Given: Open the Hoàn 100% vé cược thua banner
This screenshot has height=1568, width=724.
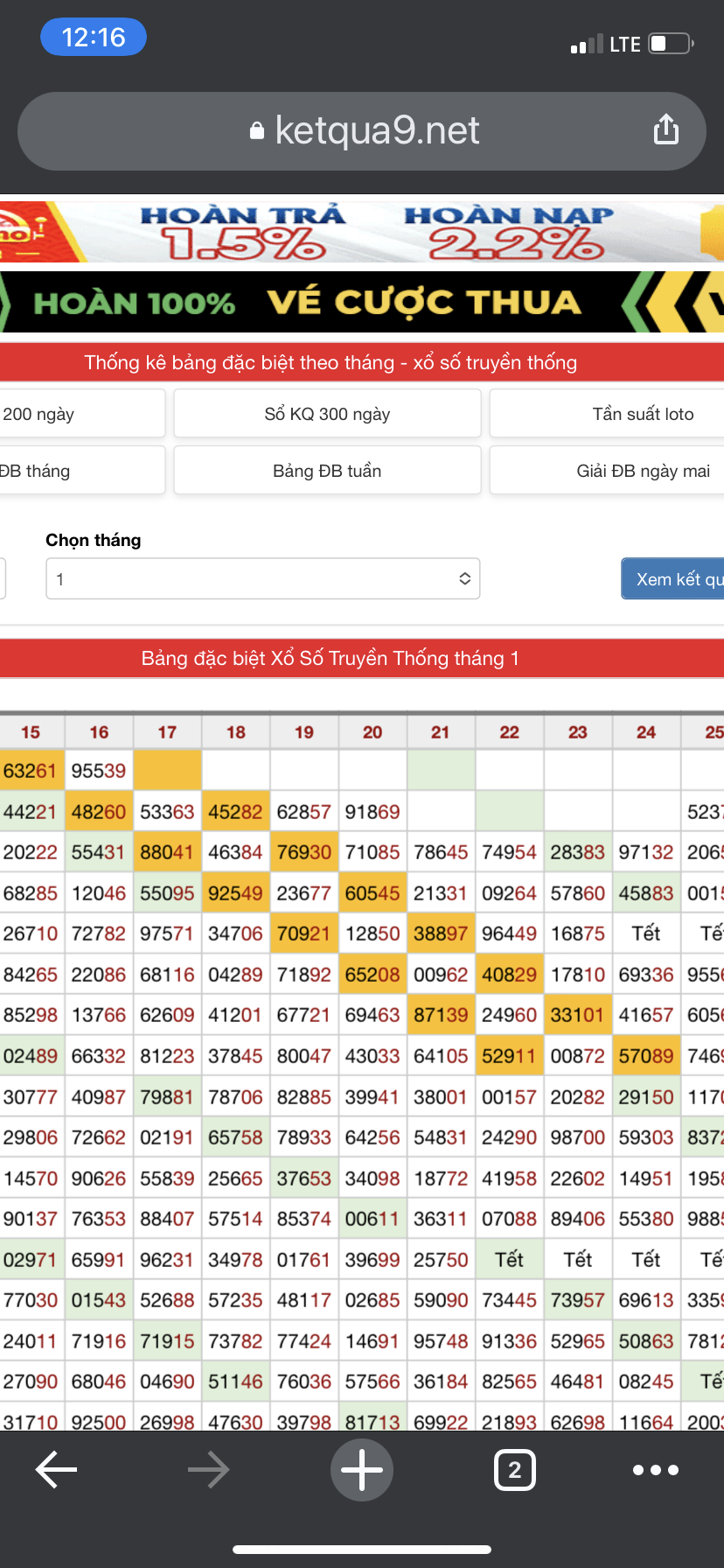Looking at the screenshot, I should click(x=362, y=303).
